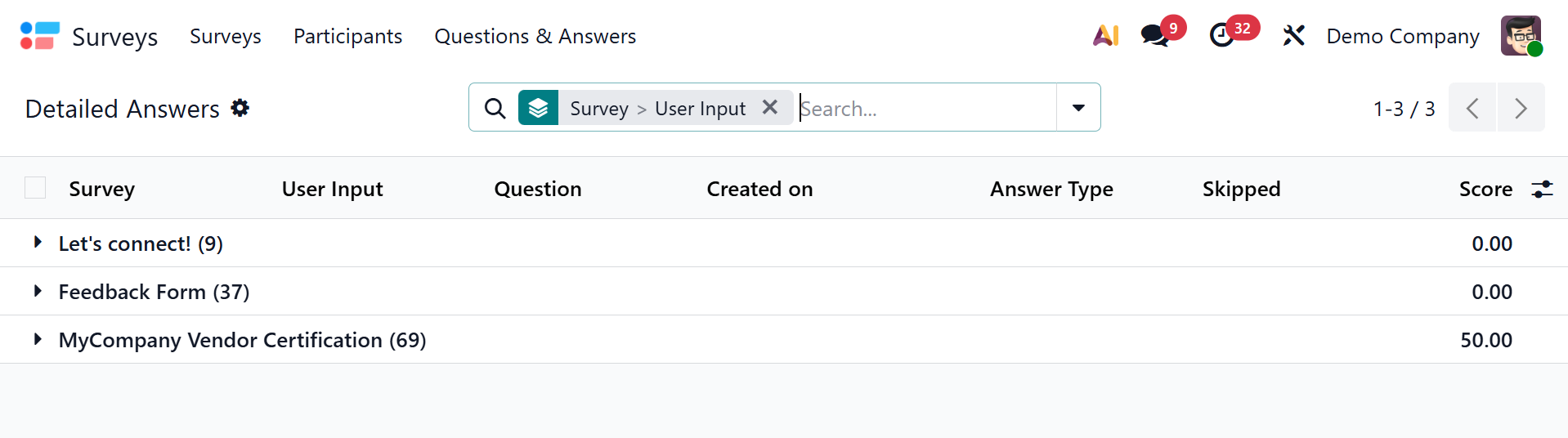Click the magnifying glass search icon
Viewport: 1568px width, 438px height.
pyautogui.click(x=495, y=108)
